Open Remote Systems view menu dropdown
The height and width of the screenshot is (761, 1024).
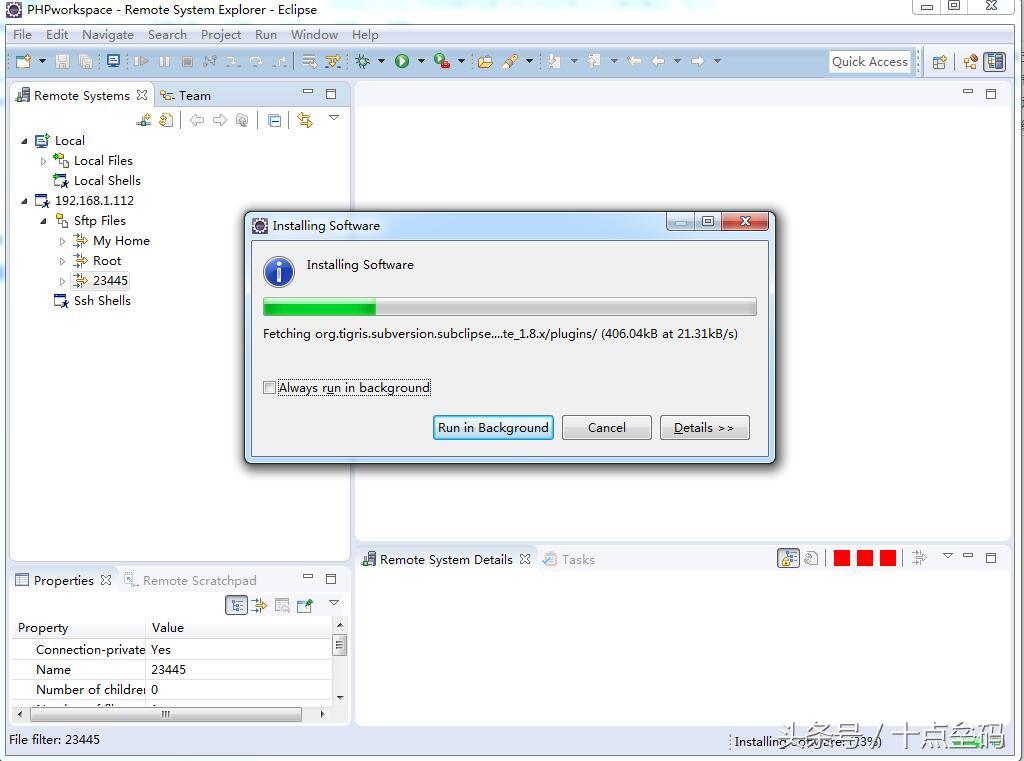point(334,118)
